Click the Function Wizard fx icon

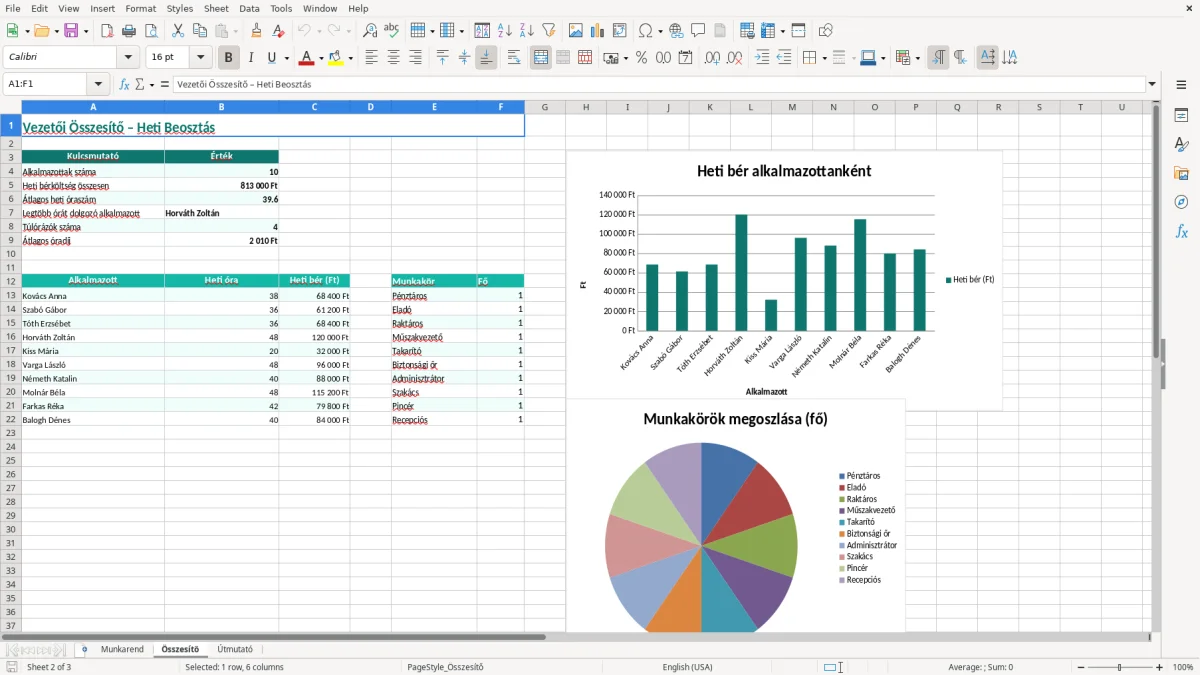click(x=124, y=85)
